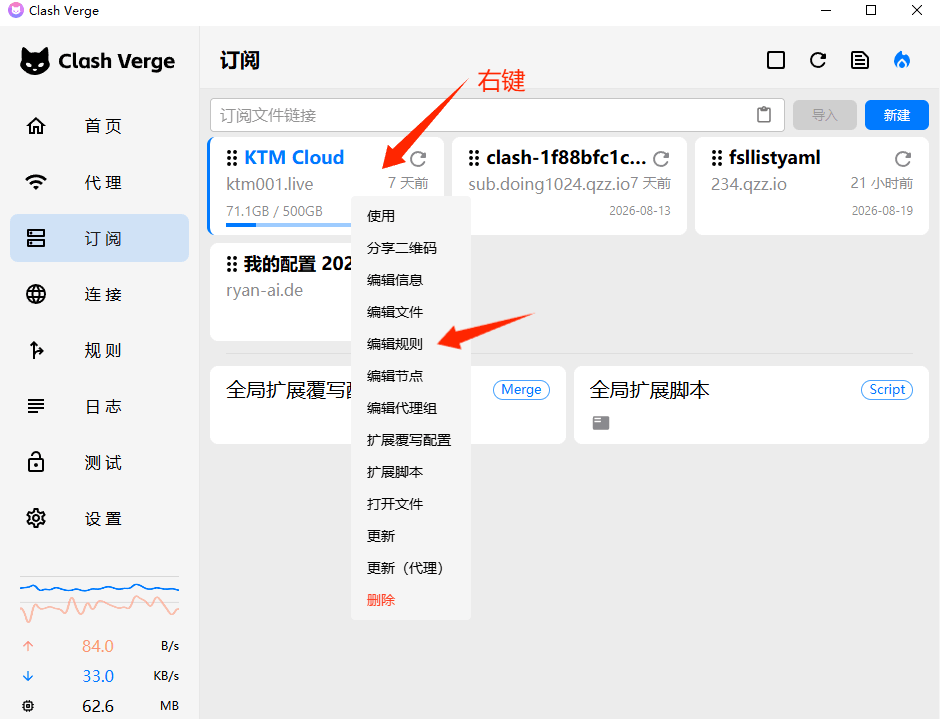Click the blue 新建 button
The image size is (940, 719).
tap(897, 115)
